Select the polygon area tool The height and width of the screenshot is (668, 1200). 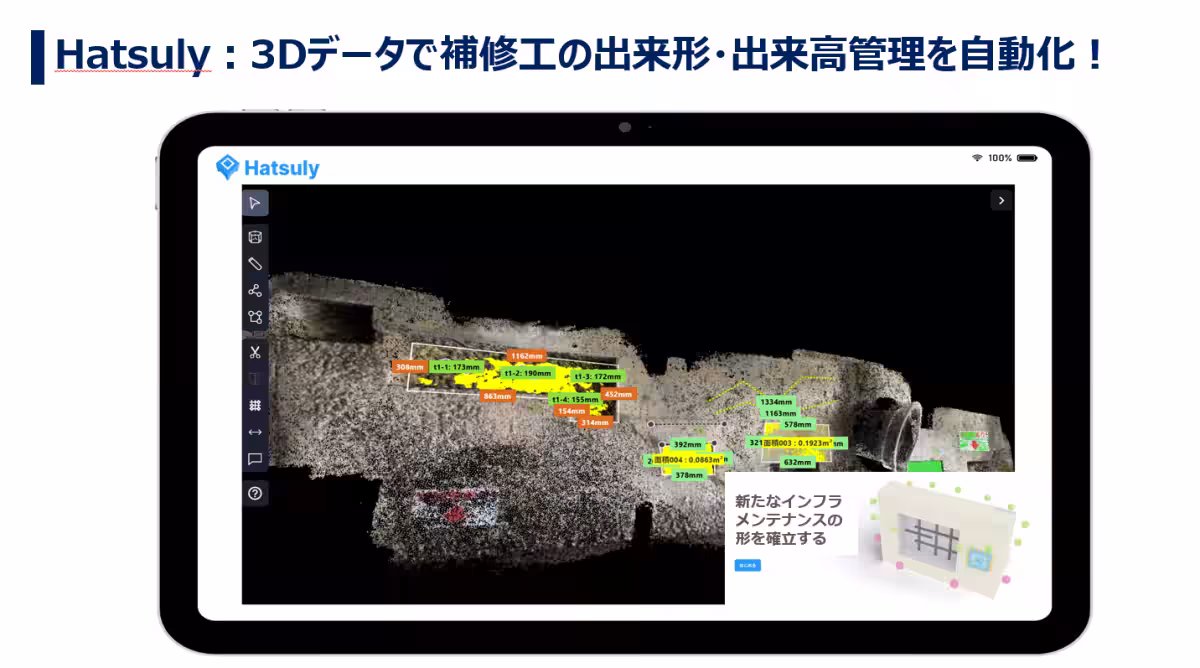point(256,319)
